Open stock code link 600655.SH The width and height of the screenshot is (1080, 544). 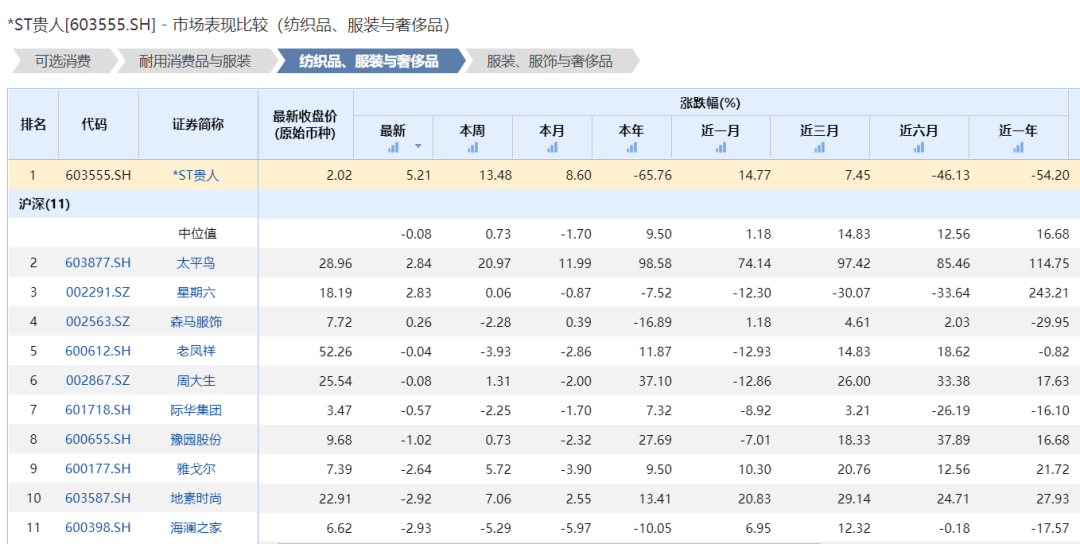(98, 439)
